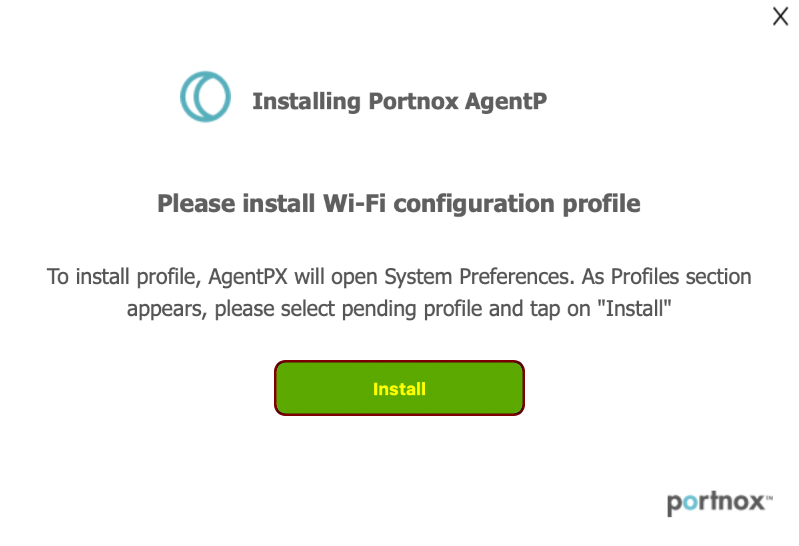Click the word 'Portnox' in the title
Screen dimensions: 799x546
(413, 101)
